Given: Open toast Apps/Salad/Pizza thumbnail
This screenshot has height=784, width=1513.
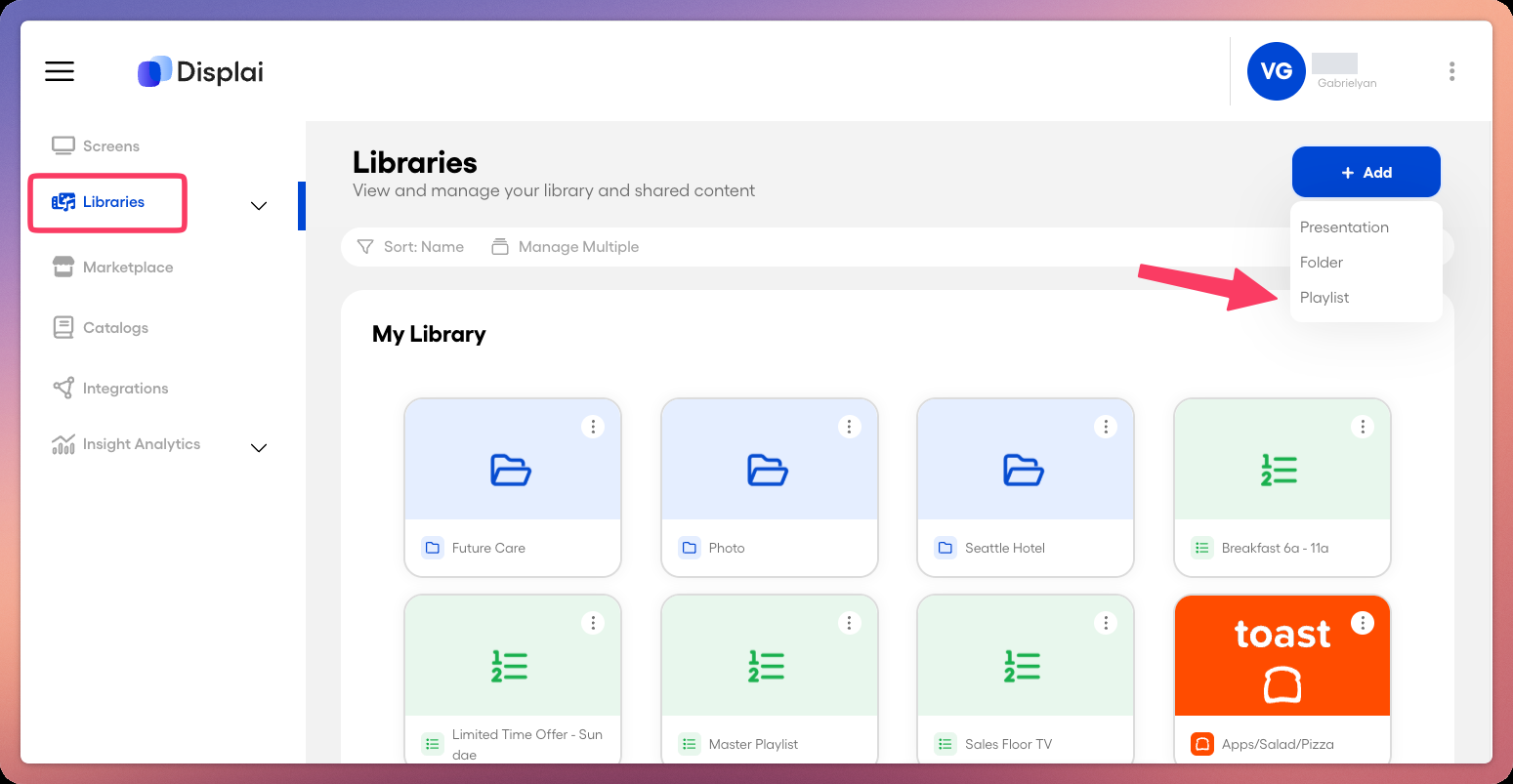Looking at the screenshot, I should [1282, 655].
